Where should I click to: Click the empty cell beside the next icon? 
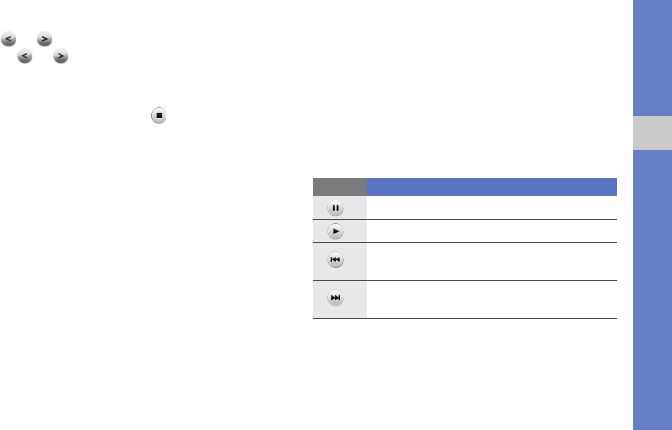(491, 300)
